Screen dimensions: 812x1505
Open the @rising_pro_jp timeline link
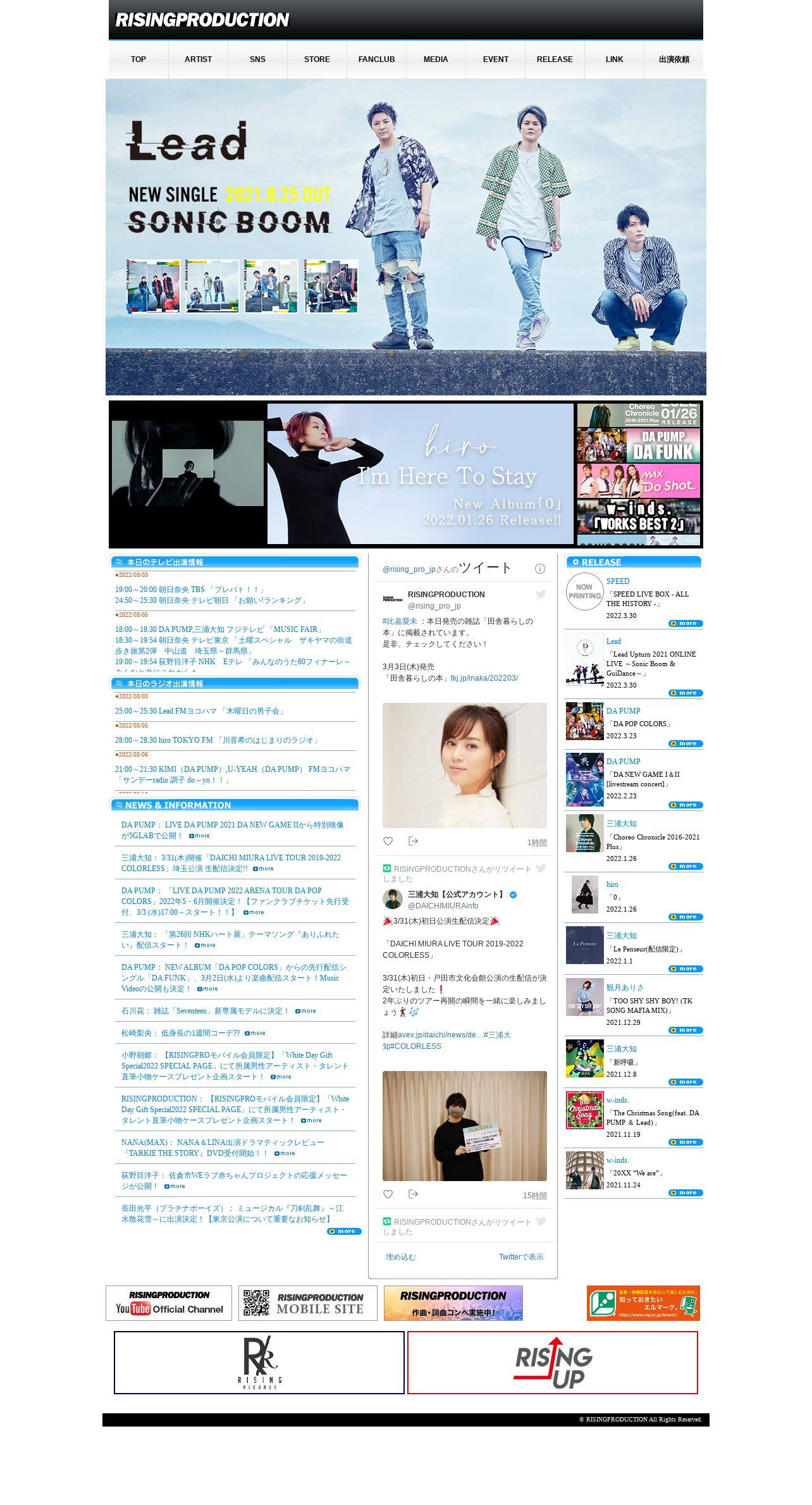(409, 569)
